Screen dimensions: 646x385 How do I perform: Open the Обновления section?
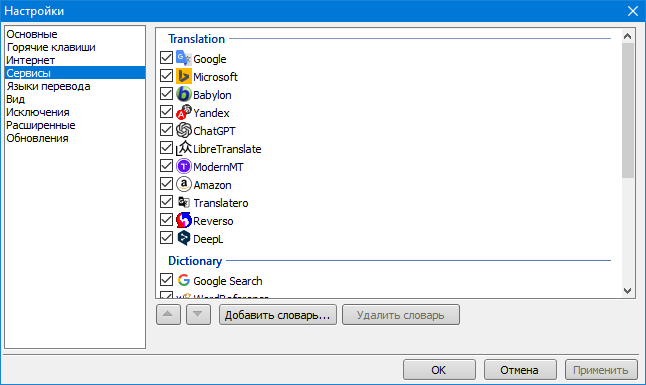[x=75, y=138]
